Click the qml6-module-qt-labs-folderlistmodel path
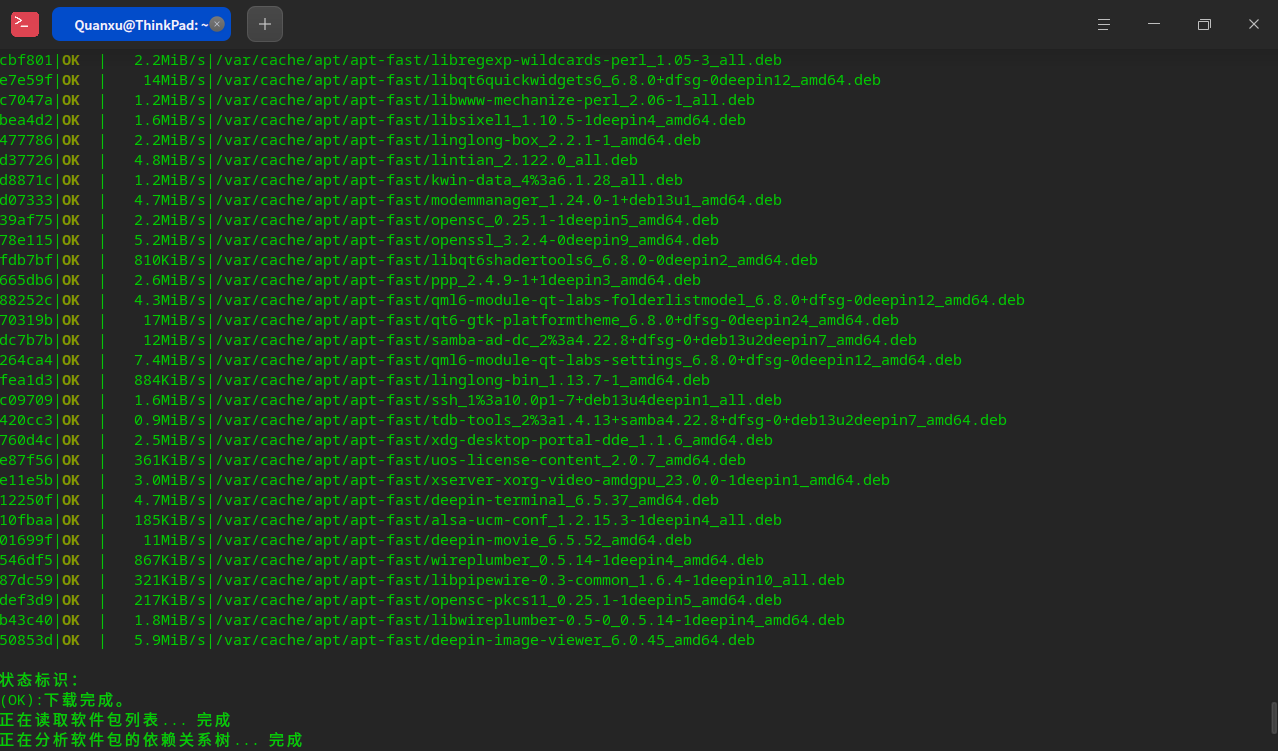 coord(620,300)
